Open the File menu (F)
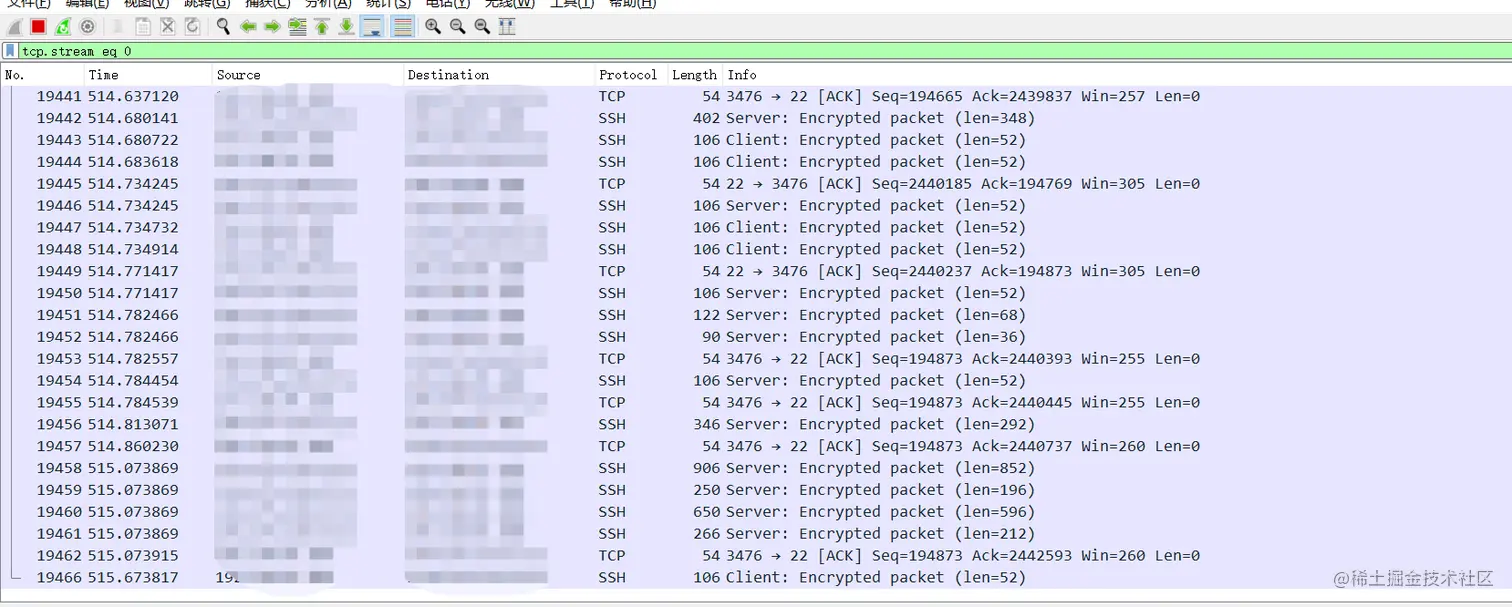 (29, 4)
